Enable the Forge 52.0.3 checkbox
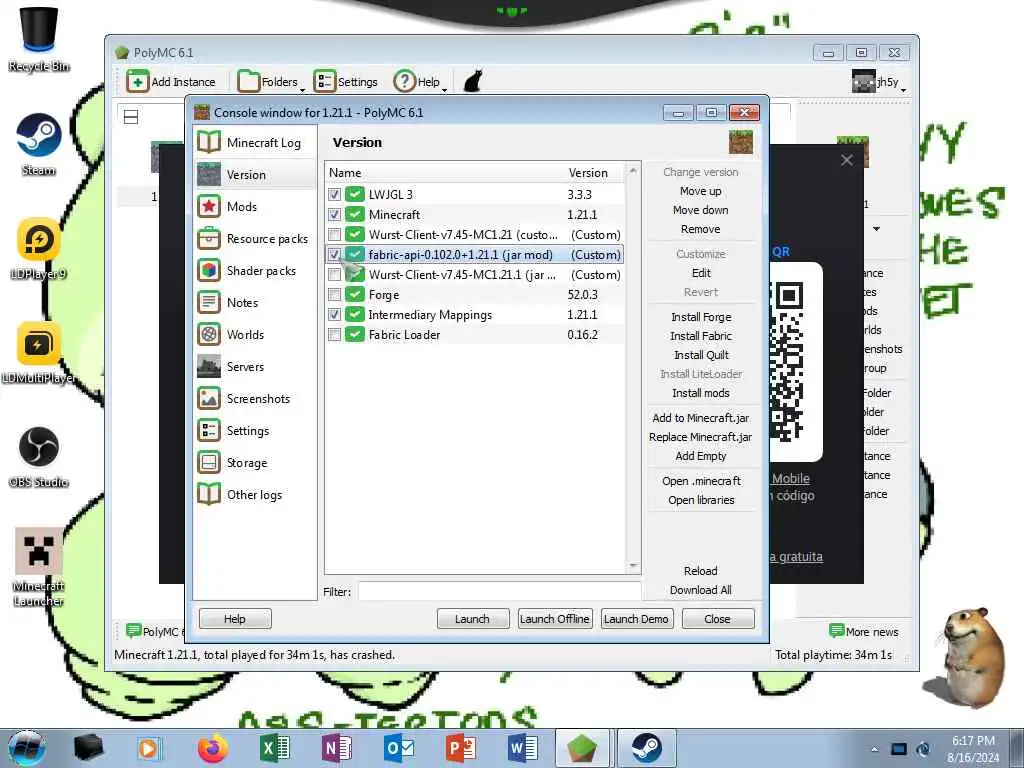The height and width of the screenshot is (768, 1024). (334, 295)
